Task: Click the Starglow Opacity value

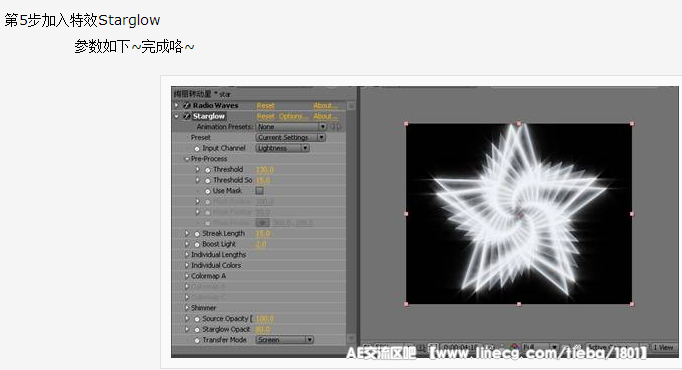Action: [x=263, y=330]
